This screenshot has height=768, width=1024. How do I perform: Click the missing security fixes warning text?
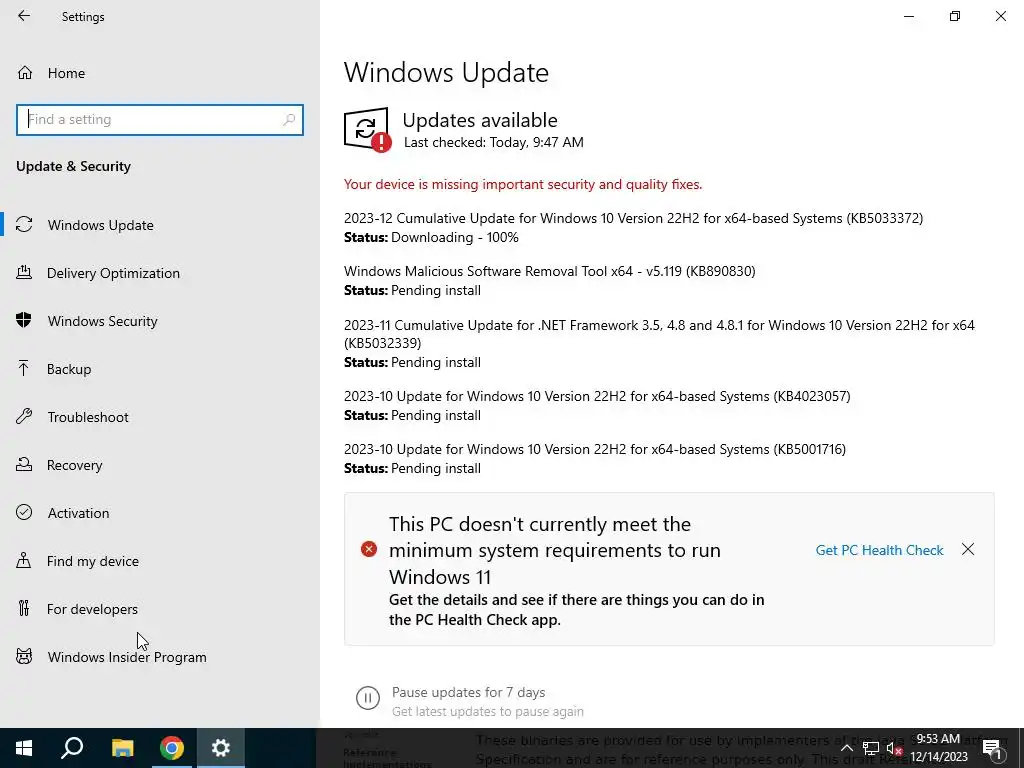point(522,185)
